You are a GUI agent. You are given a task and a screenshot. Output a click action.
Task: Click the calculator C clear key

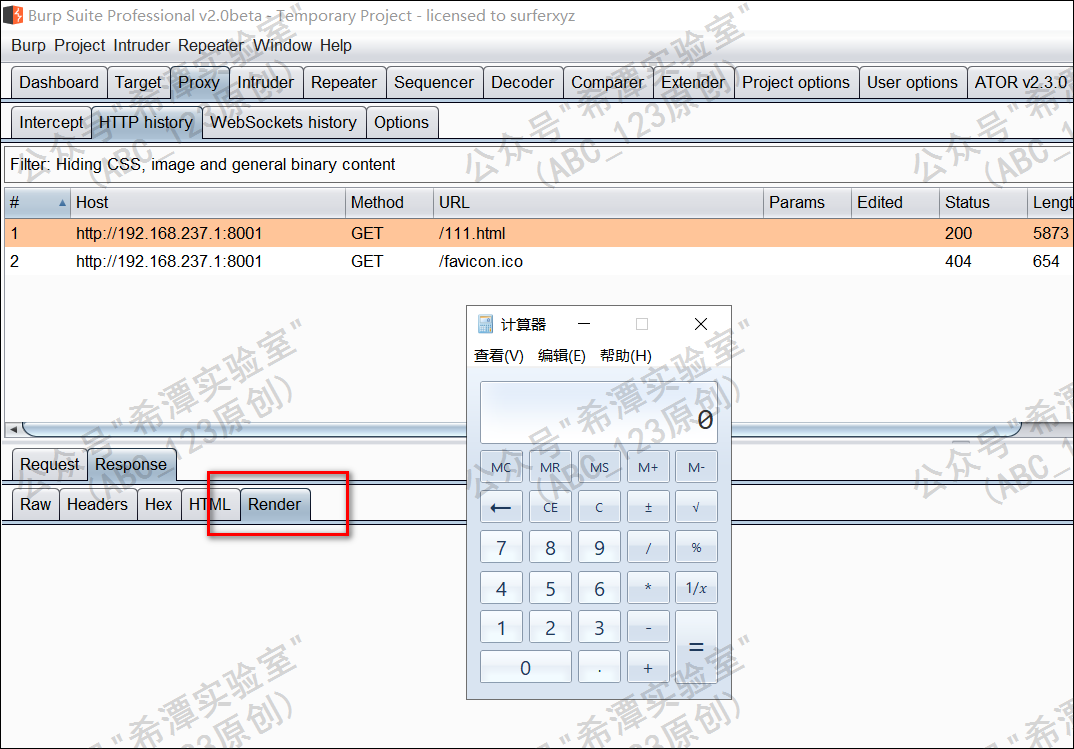(599, 508)
